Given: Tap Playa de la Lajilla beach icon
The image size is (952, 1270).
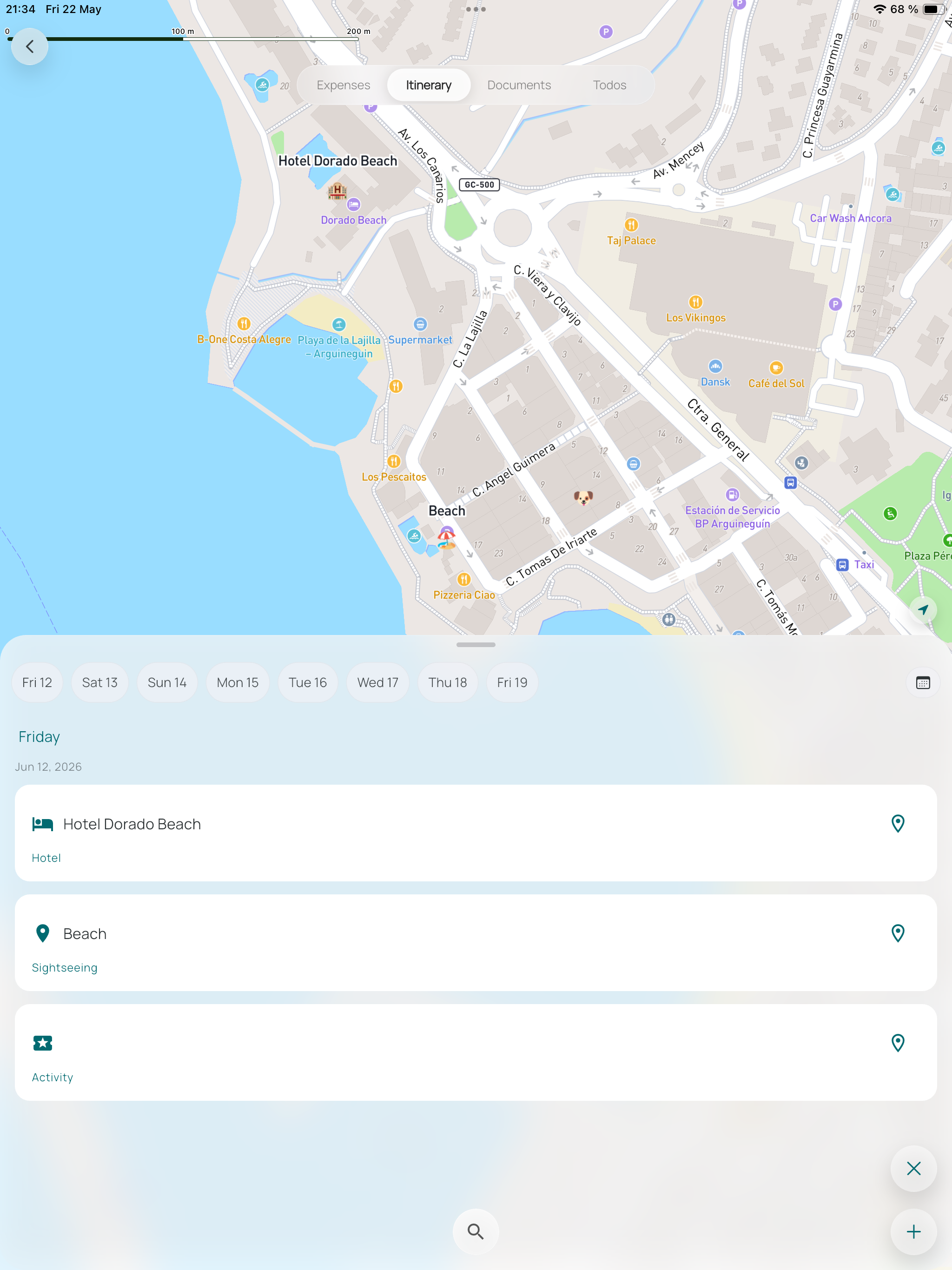Looking at the screenshot, I should 339,325.
